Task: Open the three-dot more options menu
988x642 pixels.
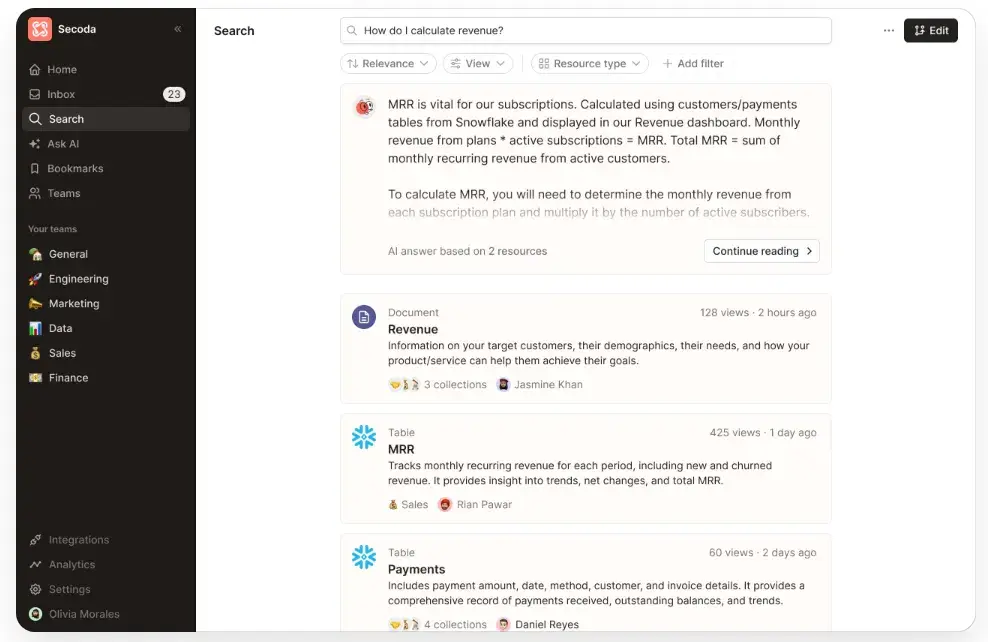Action: [889, 31]
